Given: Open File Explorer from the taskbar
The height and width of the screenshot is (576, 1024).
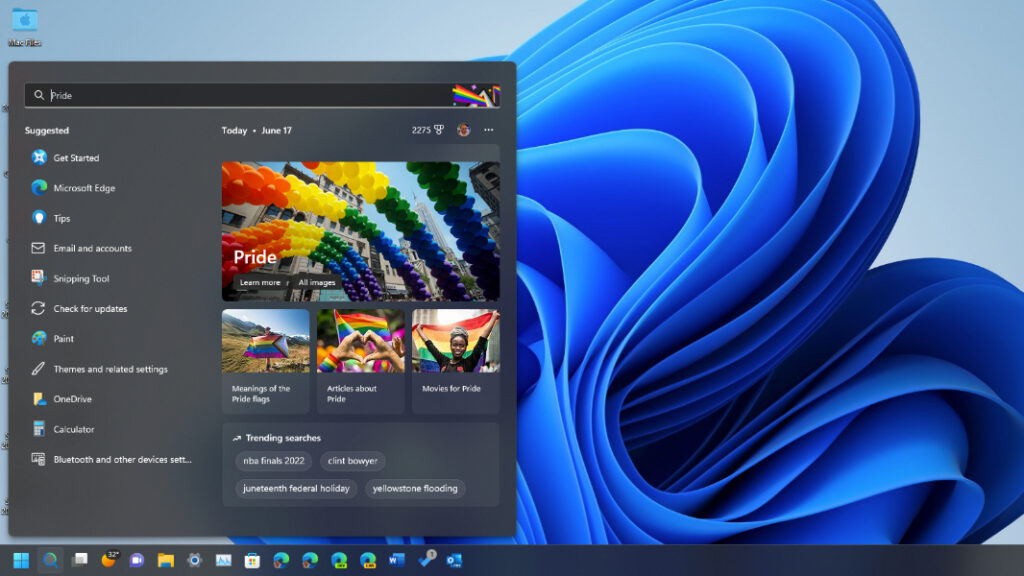Looking at the screenshot, I should pyautogui.click(x=166, y=560).
